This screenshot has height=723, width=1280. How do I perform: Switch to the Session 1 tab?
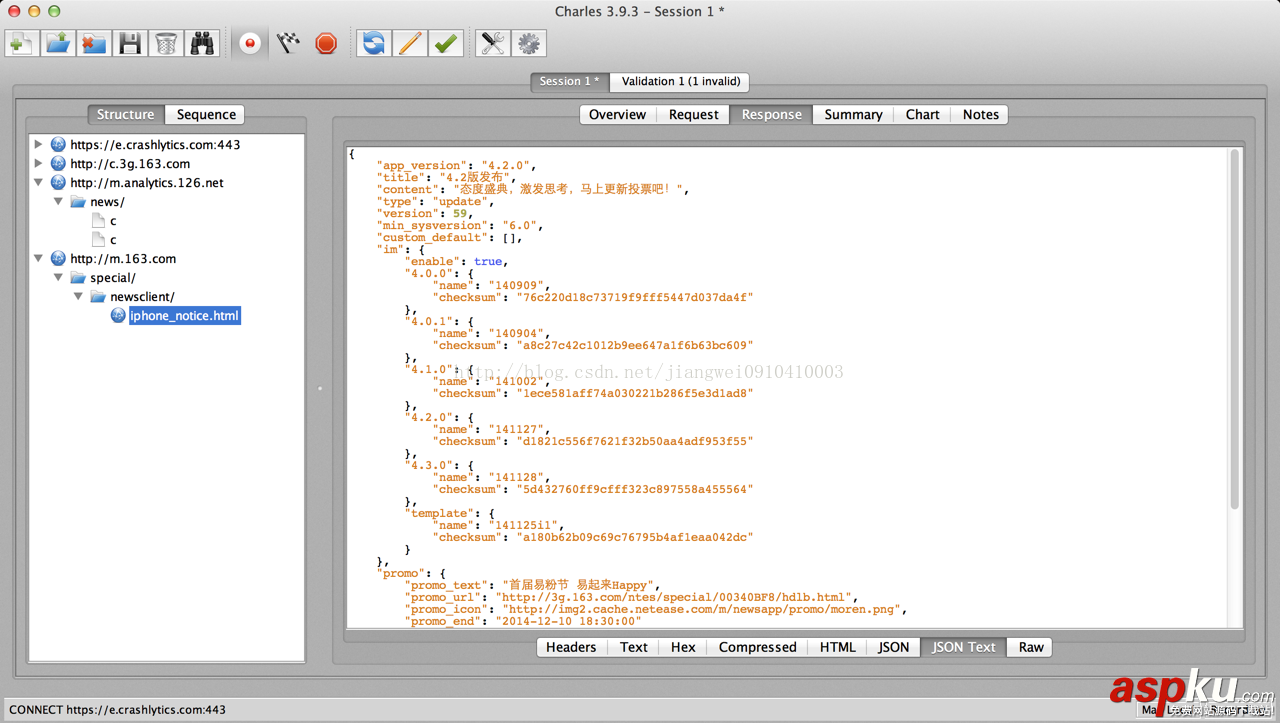tap(570, 82)
